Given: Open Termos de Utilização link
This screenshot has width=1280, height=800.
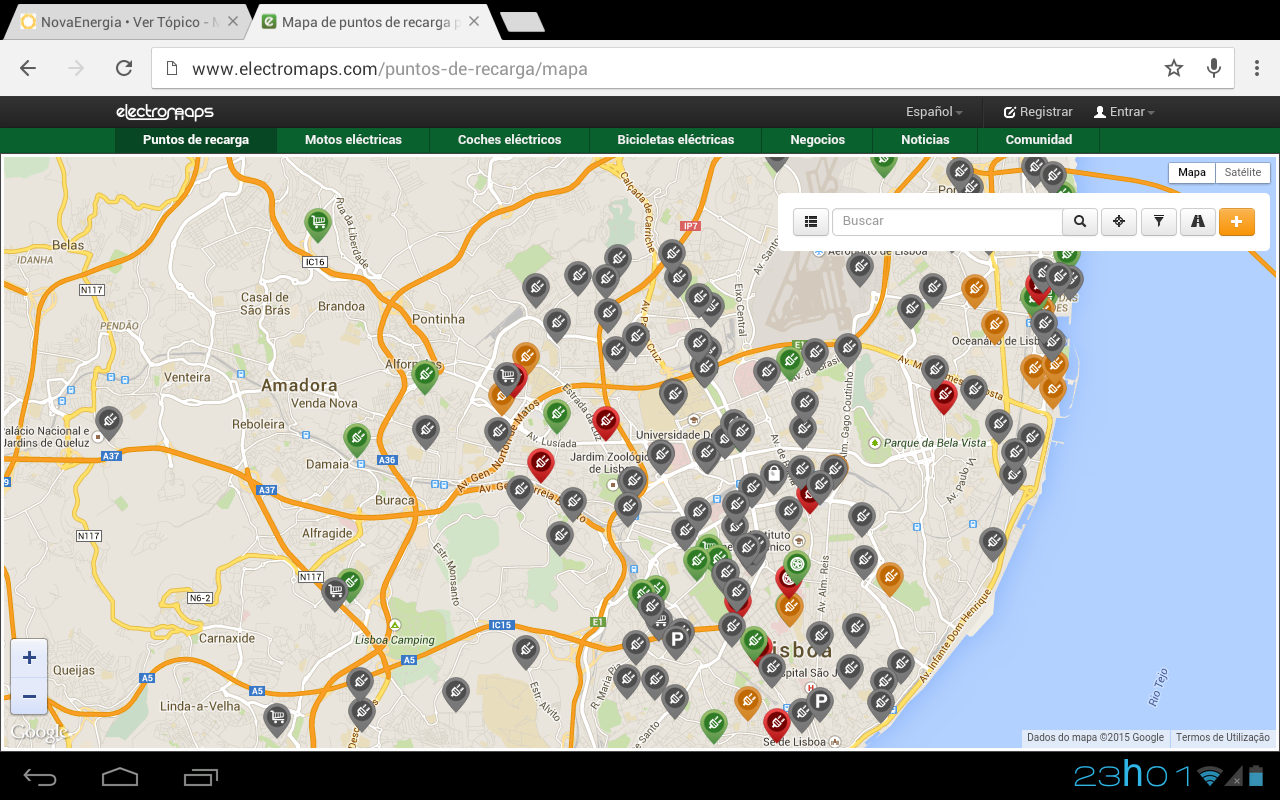Looking at the screenshot, I should pyautogui.click(x=1222, y=738).
